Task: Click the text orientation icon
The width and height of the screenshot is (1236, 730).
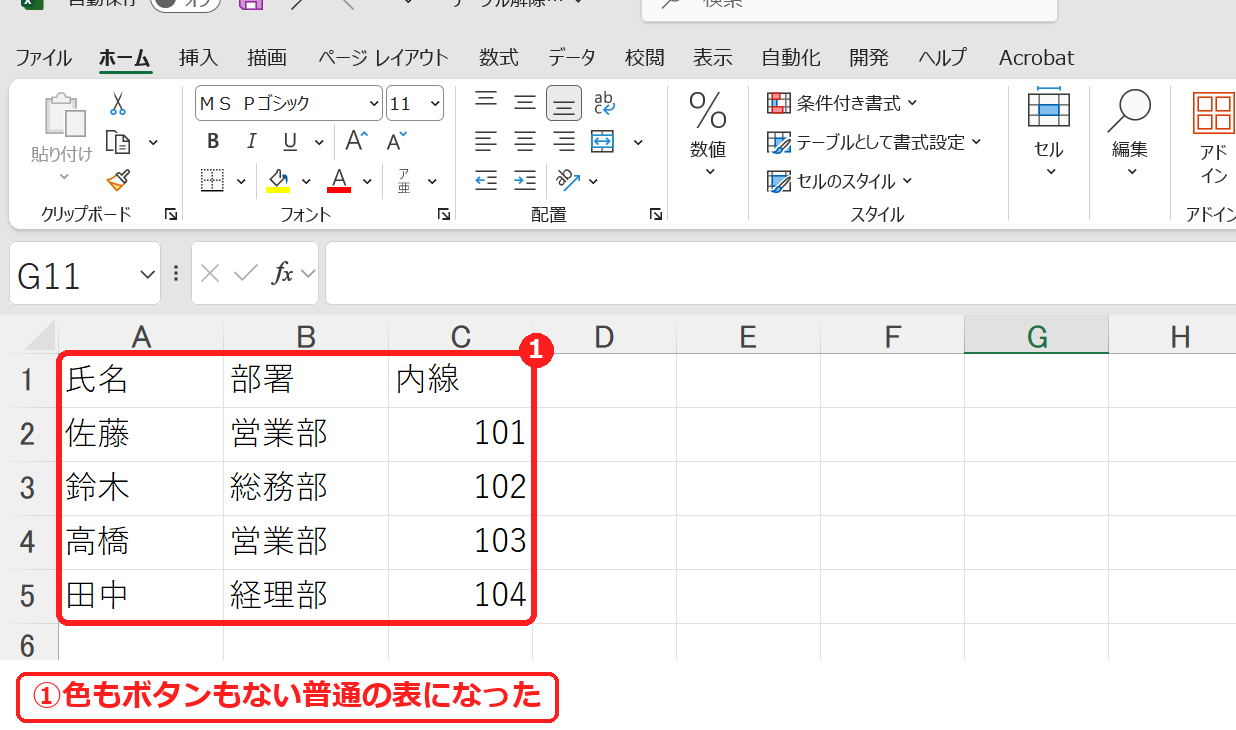Action: click(568, 180)
